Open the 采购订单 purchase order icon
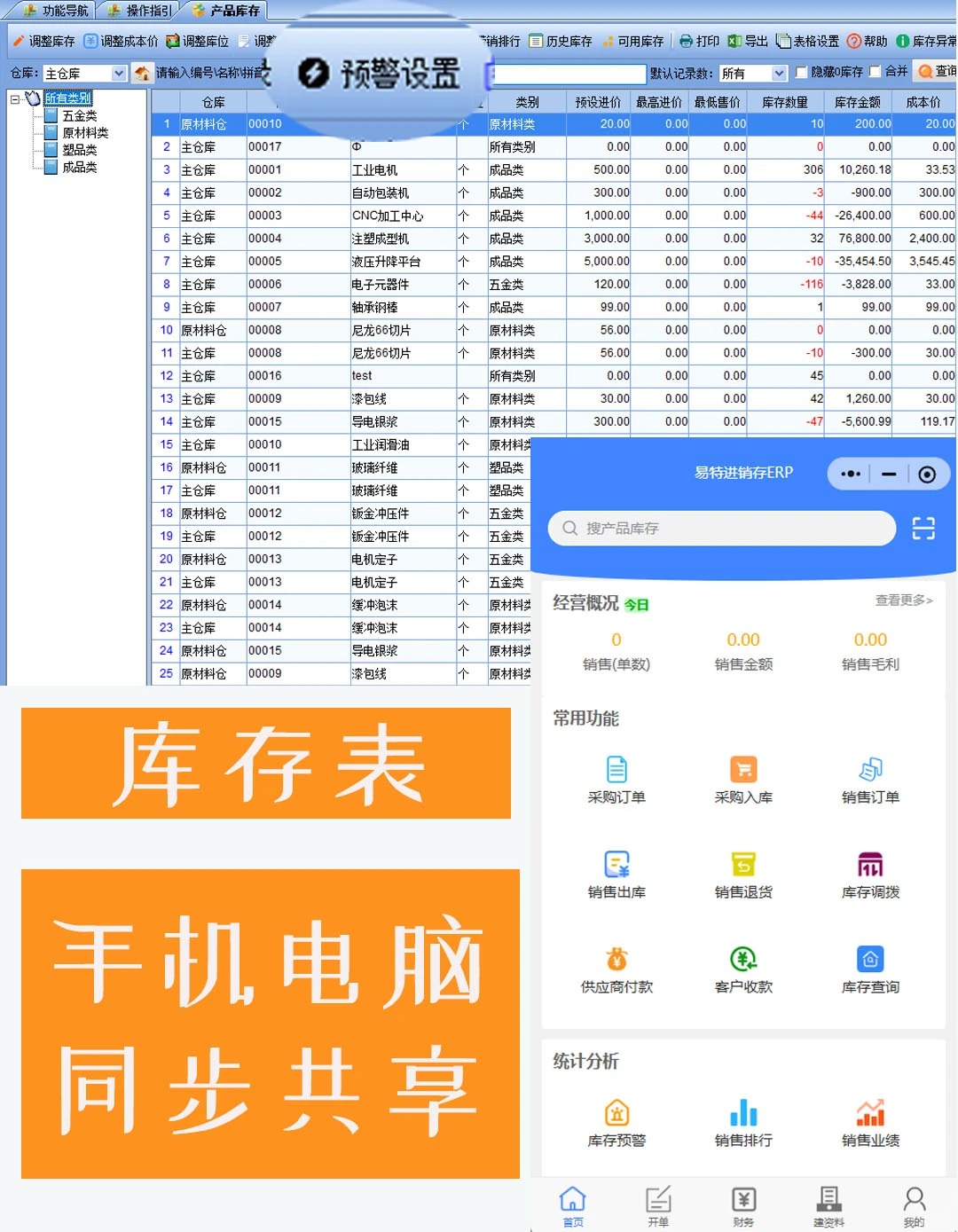 (616, 770)
